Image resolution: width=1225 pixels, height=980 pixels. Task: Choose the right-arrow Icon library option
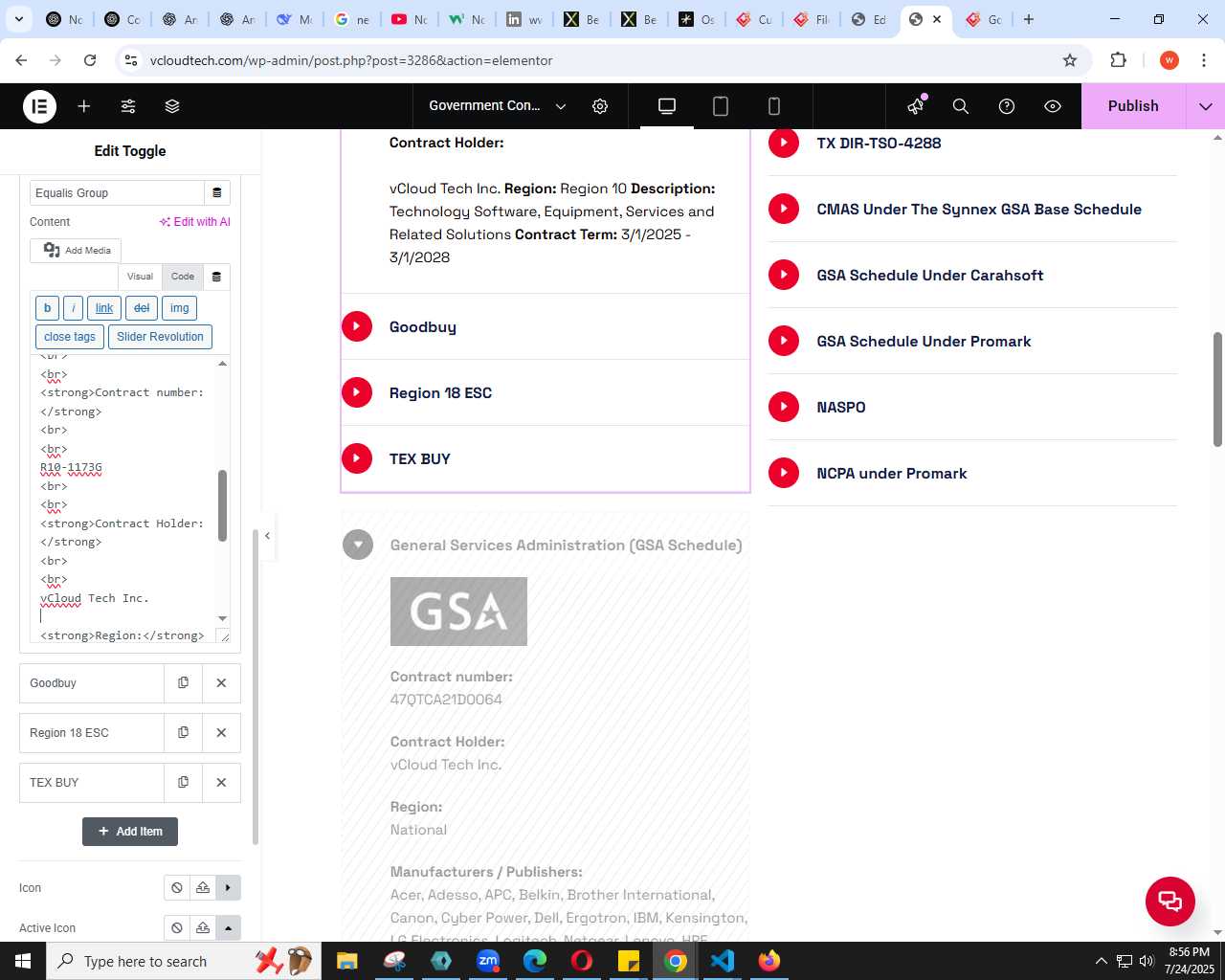228,888
